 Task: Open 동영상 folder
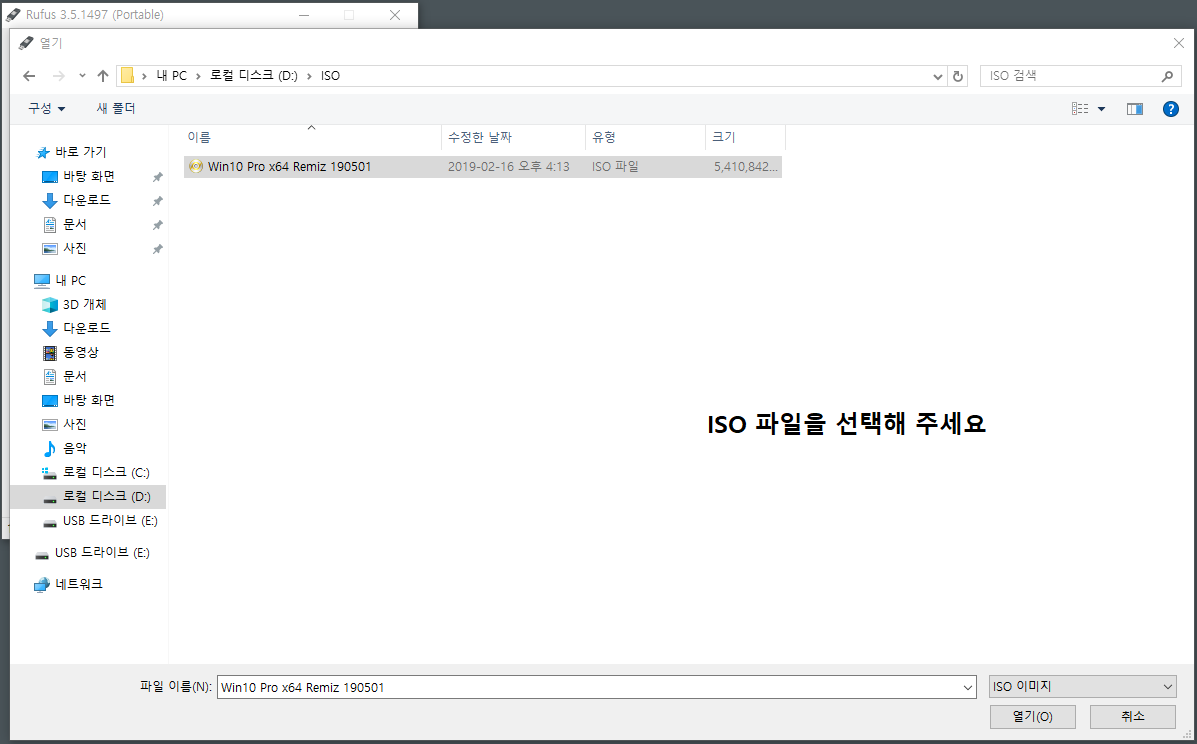pyautogui.click(x=80, y=353)
